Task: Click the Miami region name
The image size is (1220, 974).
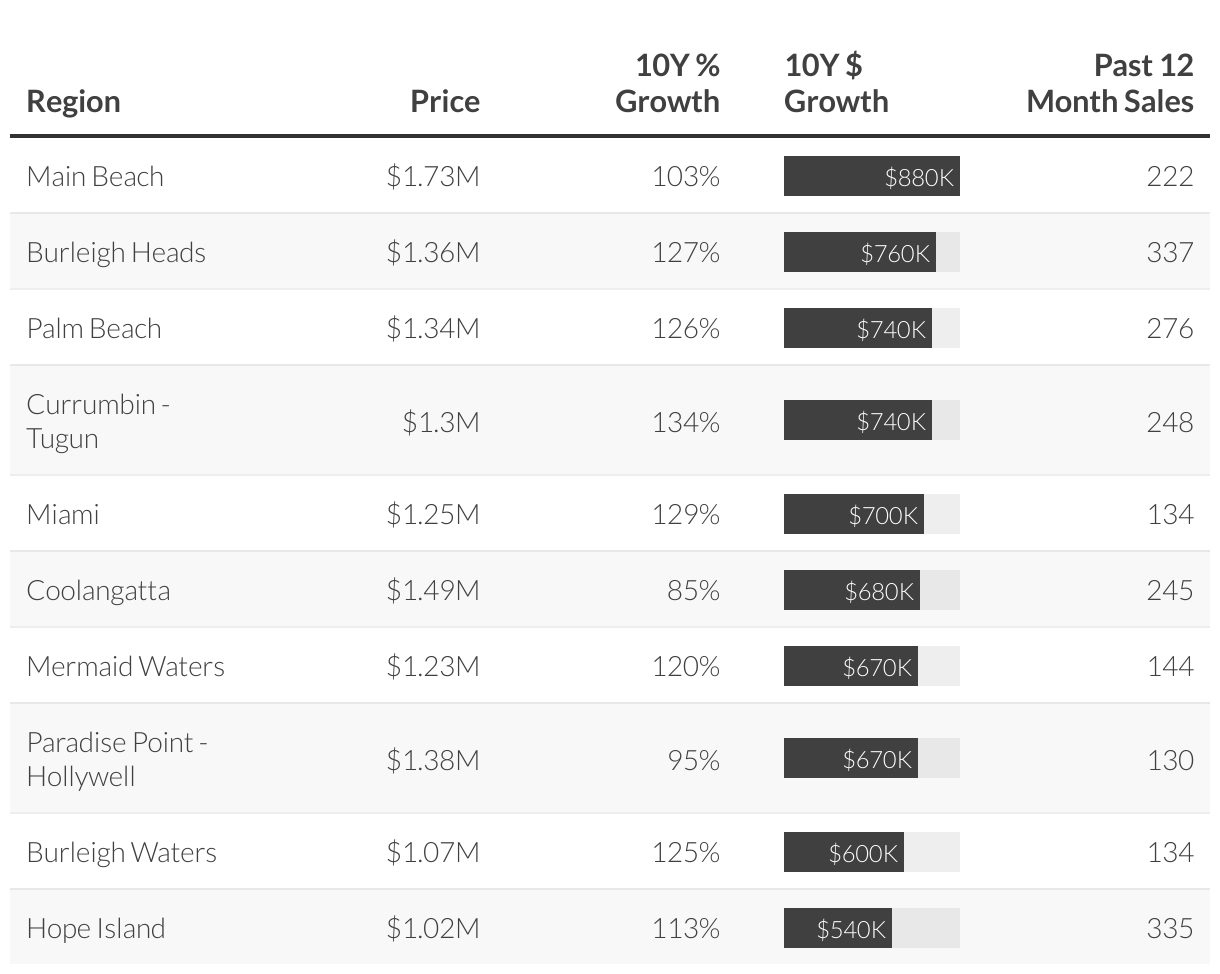Action: [63, 515]
